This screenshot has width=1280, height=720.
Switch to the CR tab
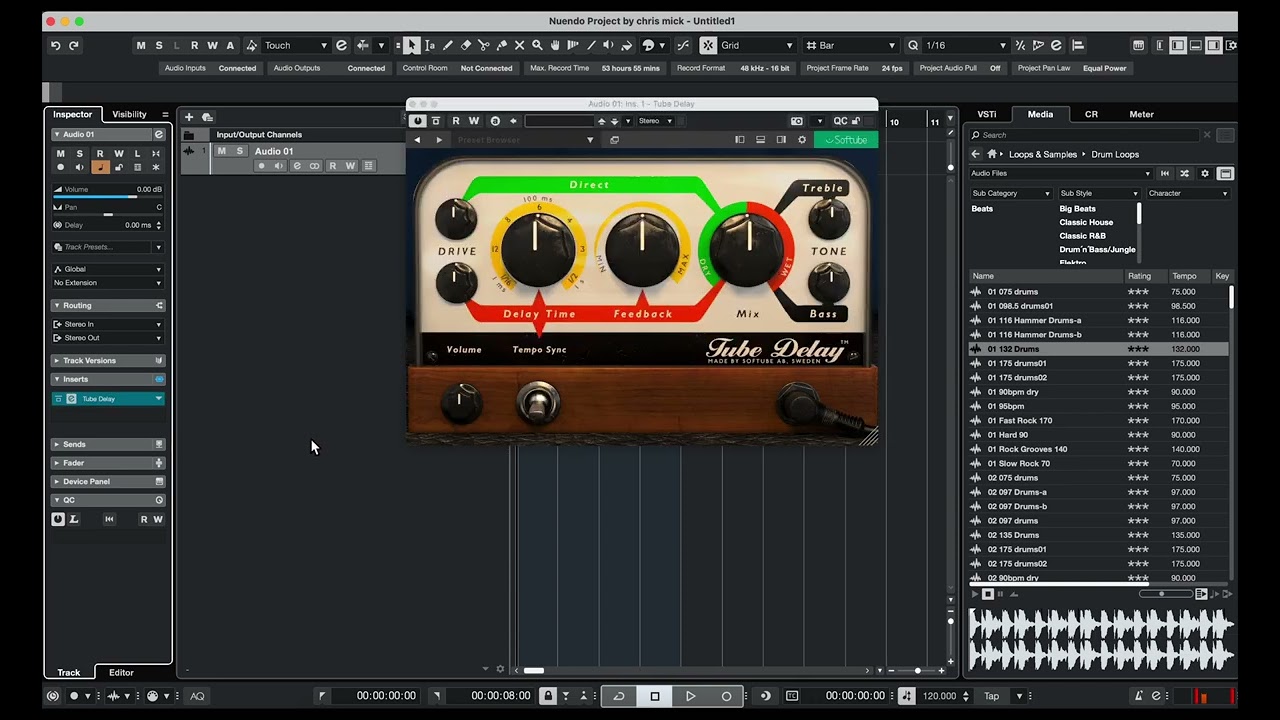[1091, 114]
